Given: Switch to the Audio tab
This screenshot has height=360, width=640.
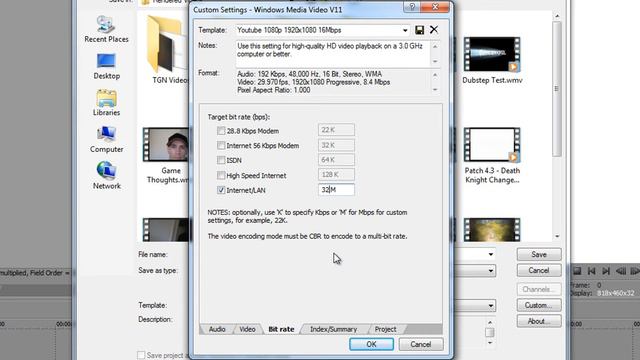Looking at the screenshot, I should [217, 329].
